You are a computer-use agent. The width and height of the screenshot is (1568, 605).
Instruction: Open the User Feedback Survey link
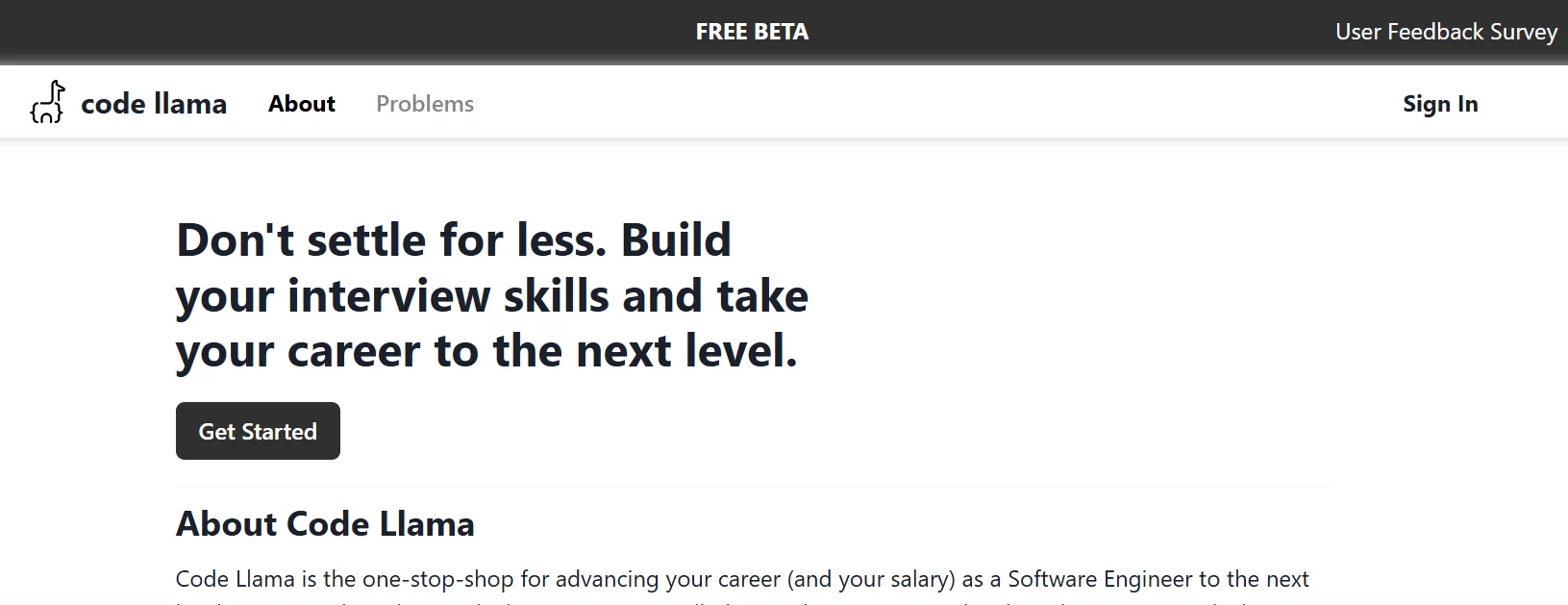click(1445, 32)
